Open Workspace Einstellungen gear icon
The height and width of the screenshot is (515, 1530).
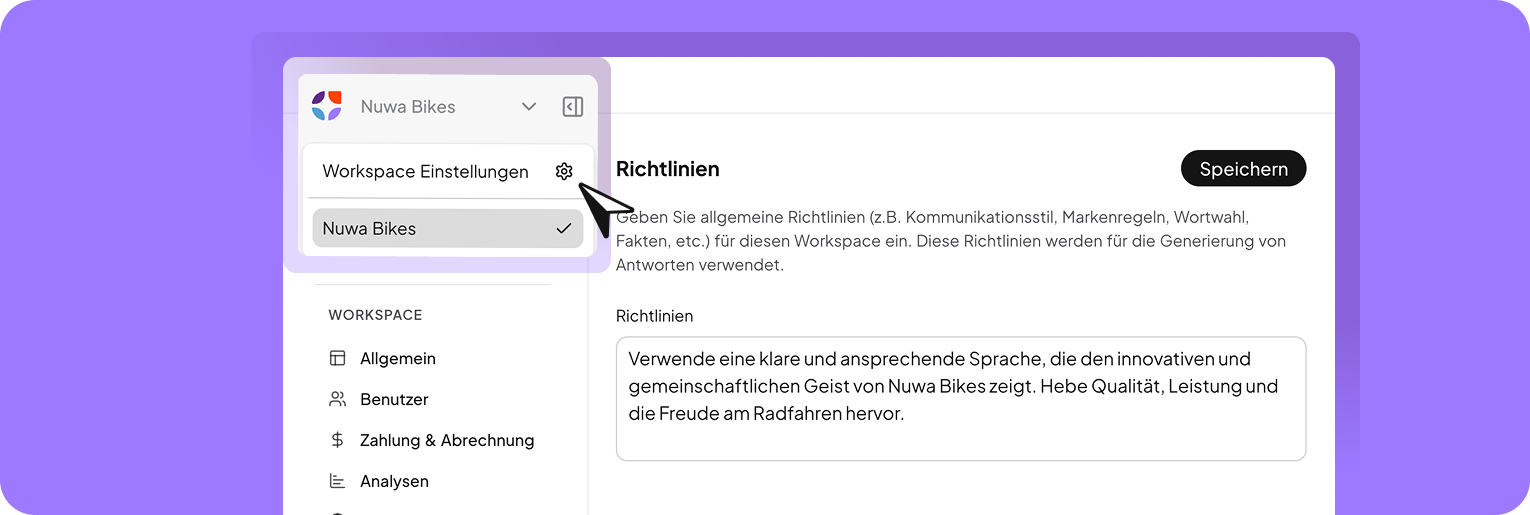564,171
